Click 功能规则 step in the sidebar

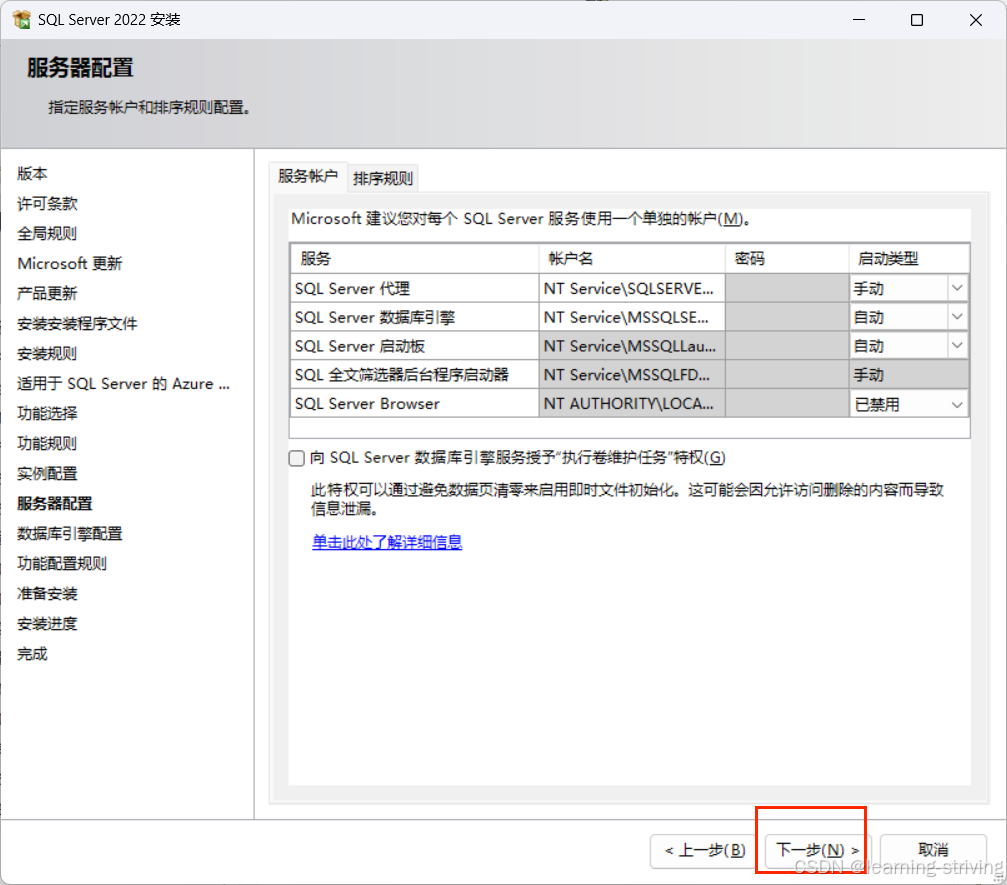47,443
